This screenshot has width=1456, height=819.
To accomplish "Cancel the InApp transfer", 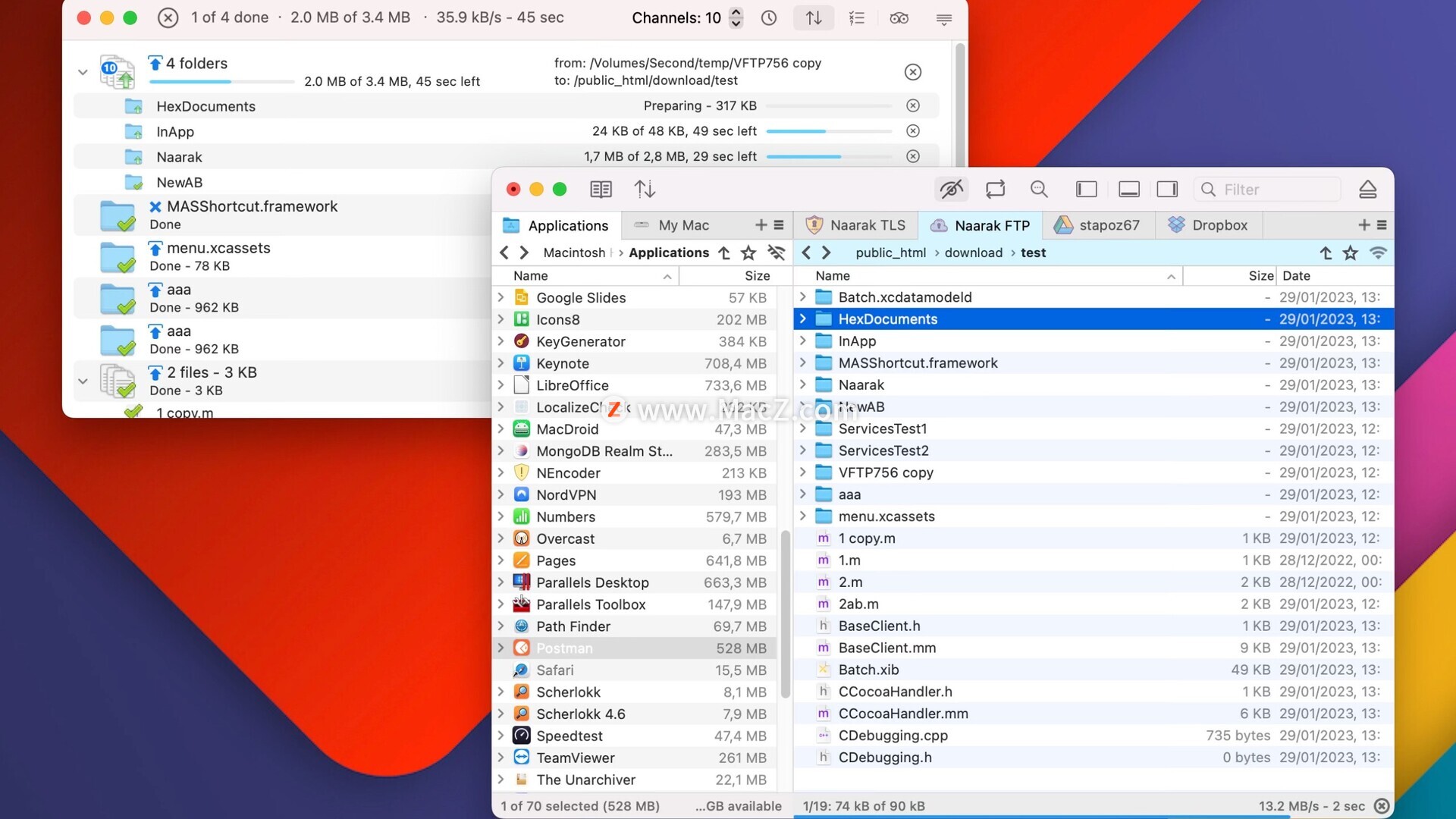I will click(913, 131).
